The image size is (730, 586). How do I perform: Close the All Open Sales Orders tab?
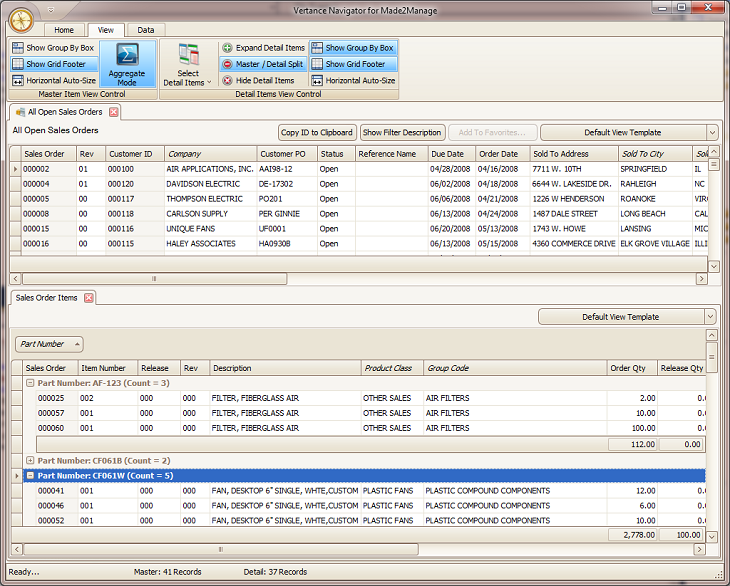click(x=114, y=112)
